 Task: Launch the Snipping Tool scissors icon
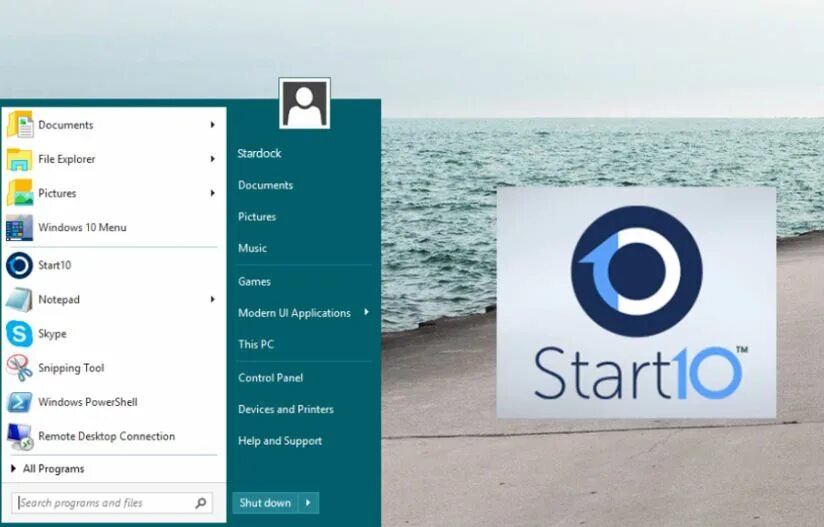[19, 368]
